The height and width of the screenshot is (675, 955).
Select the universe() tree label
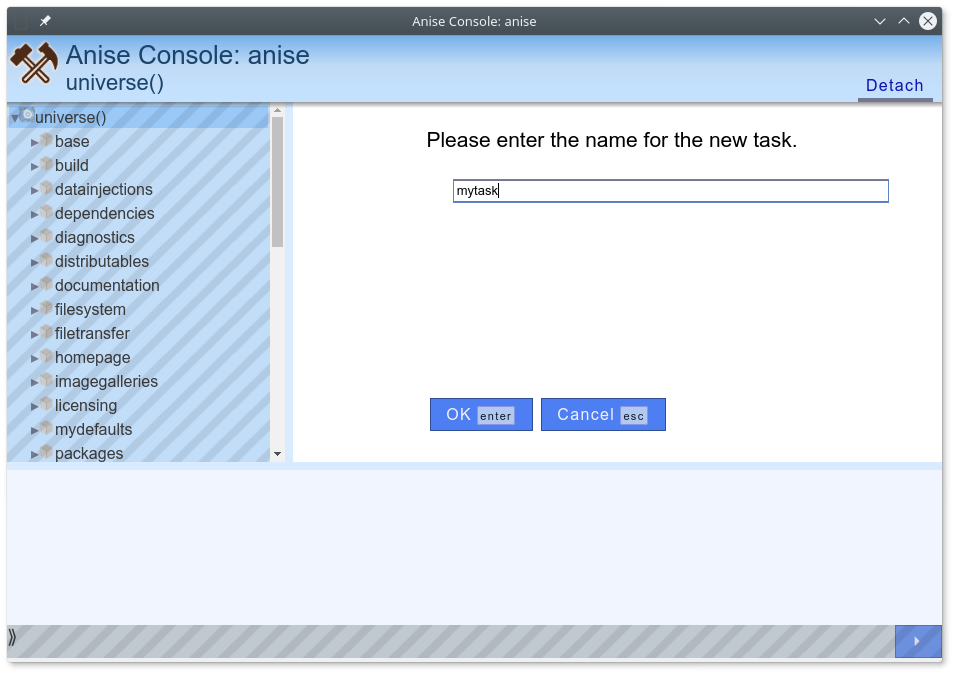pyautogui.click(x=71, y=117)
